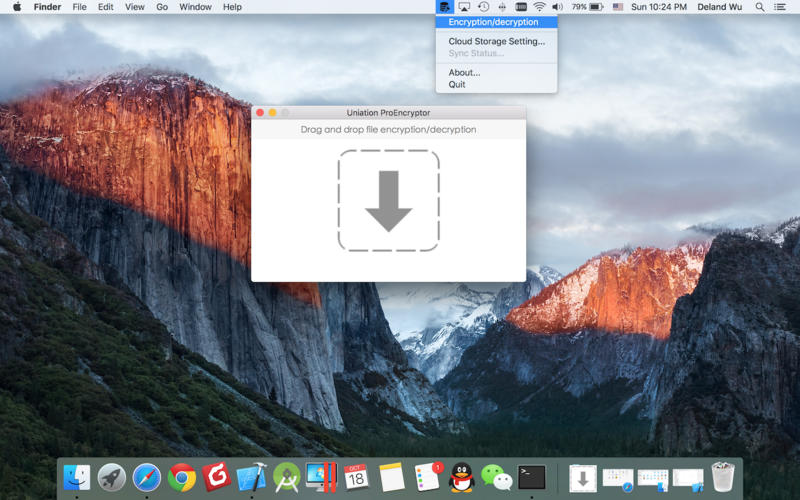Click the volume speaker icon
800x500 pixels.
click(557, 7)
